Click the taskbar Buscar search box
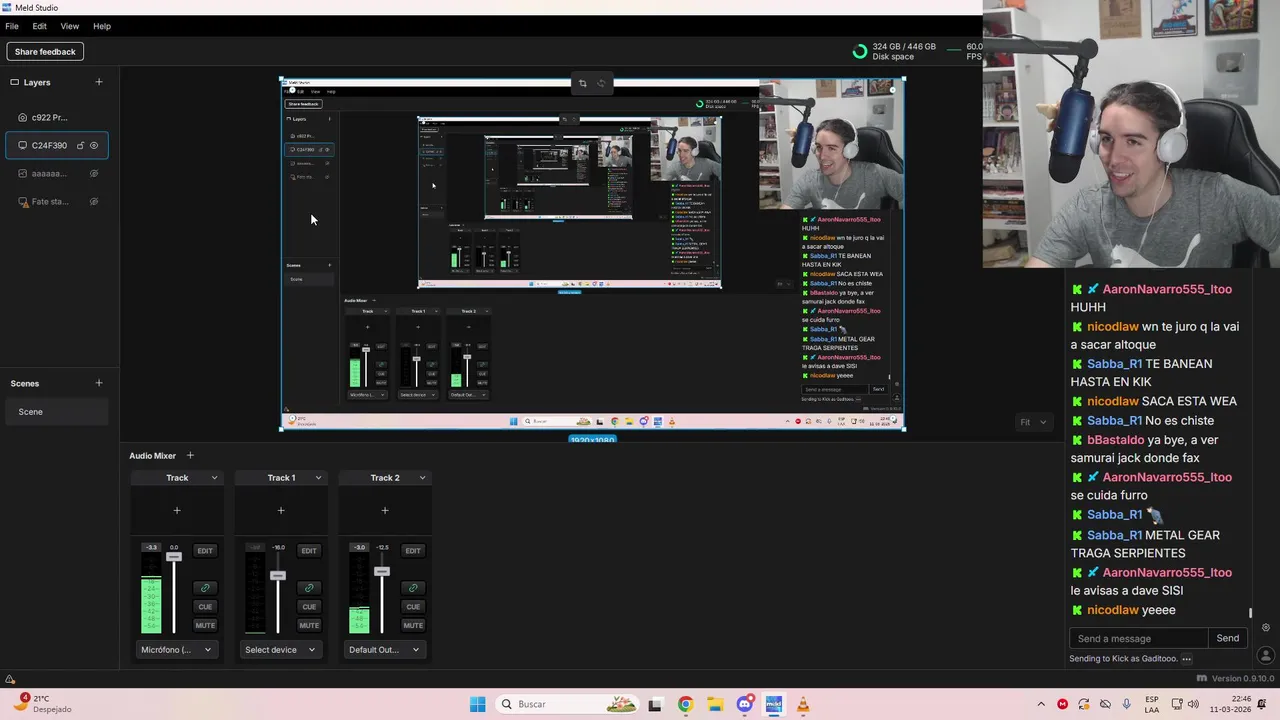The width and height of the screenshot is (1280, 720). point(568,704)
